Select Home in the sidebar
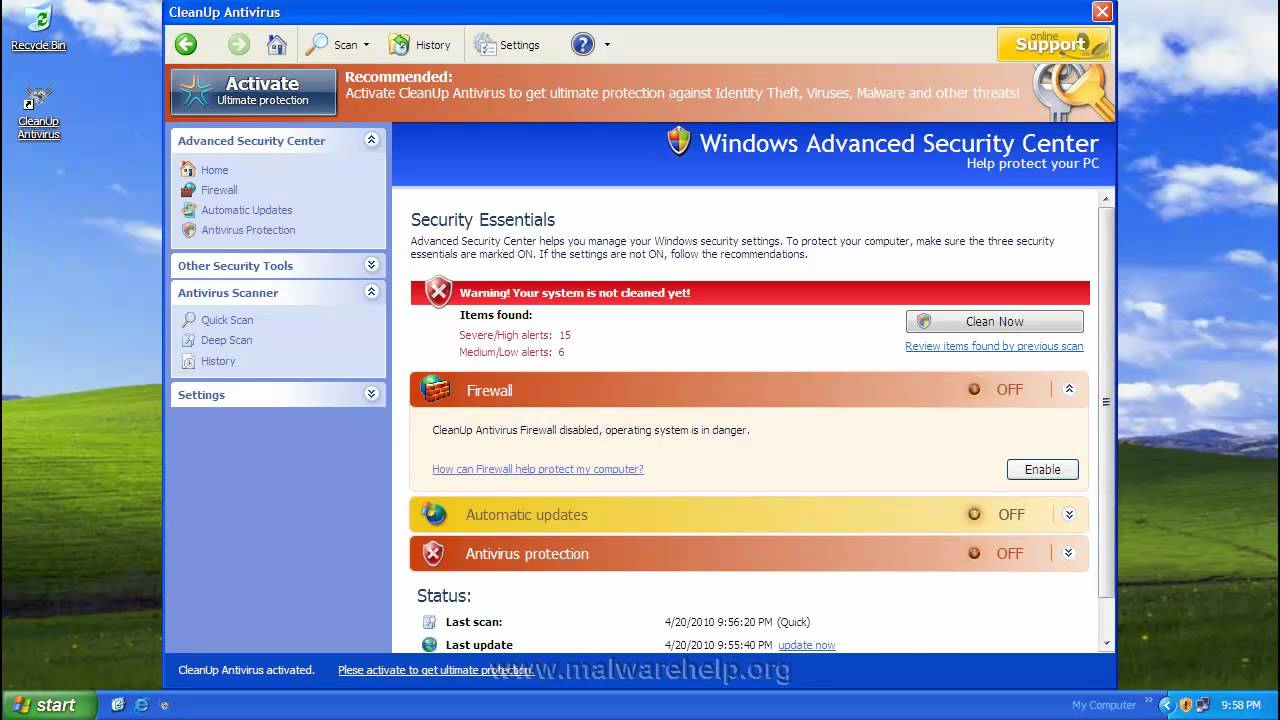Image resolution: width=1280 pixels, height=720 pixels. 214,170
